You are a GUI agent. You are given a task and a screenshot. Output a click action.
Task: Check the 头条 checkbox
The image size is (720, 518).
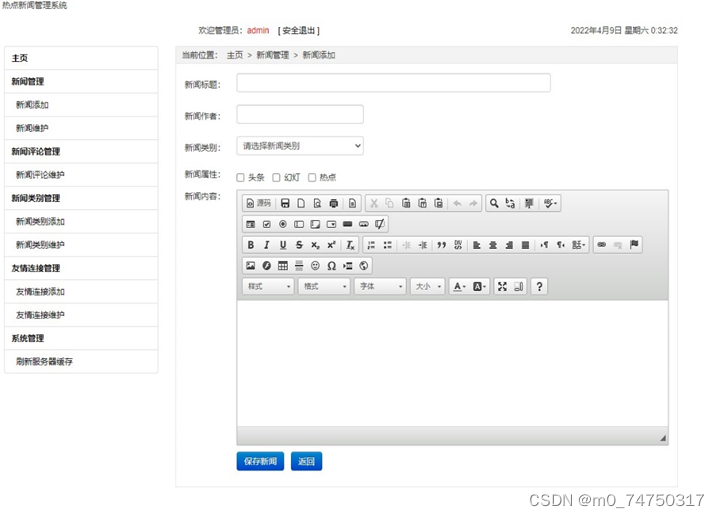[241, 178]
